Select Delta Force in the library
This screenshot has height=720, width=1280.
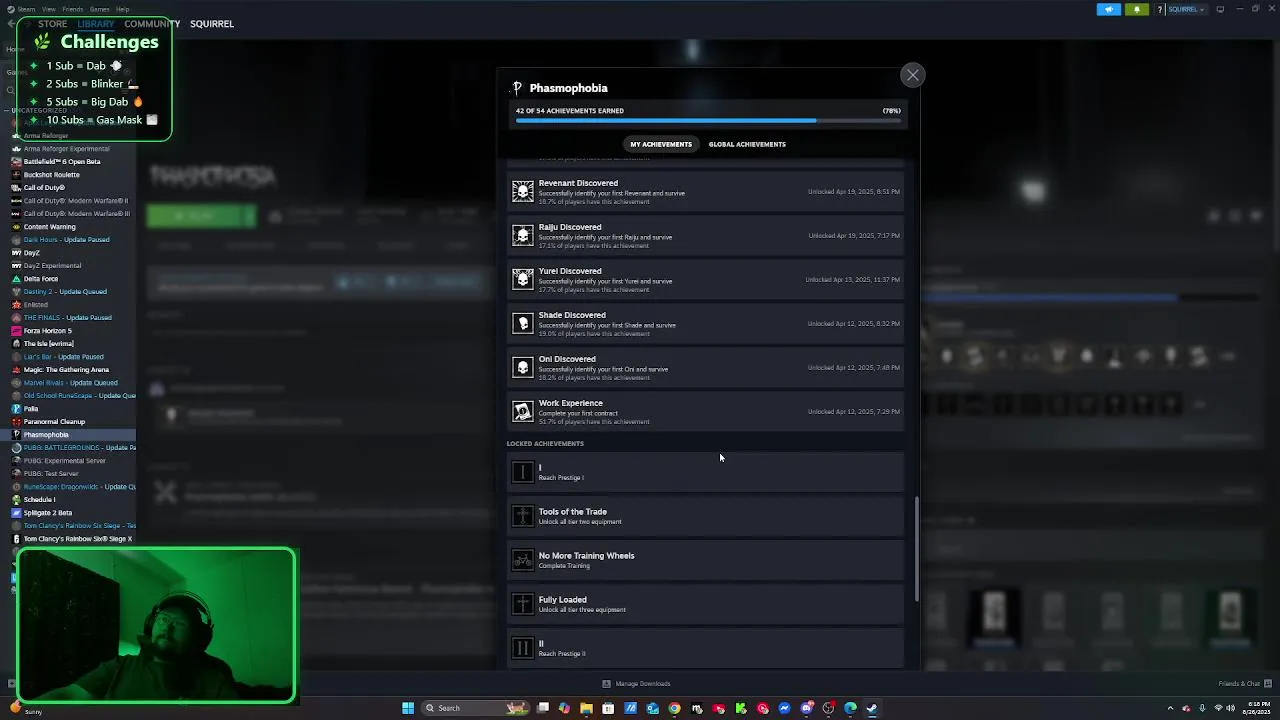(x=41, y=278)
